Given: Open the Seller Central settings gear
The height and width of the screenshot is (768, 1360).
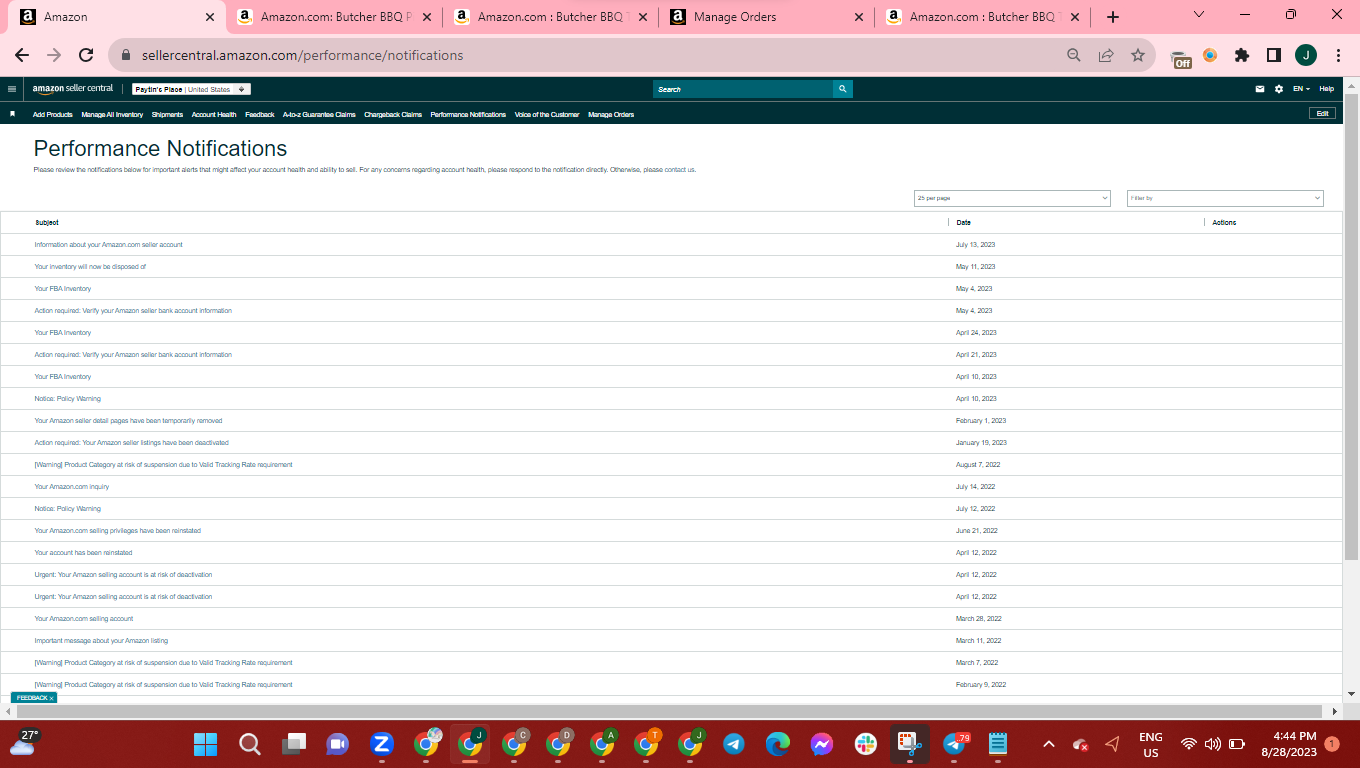Looking at the screenshot, I should [1279, 89].
